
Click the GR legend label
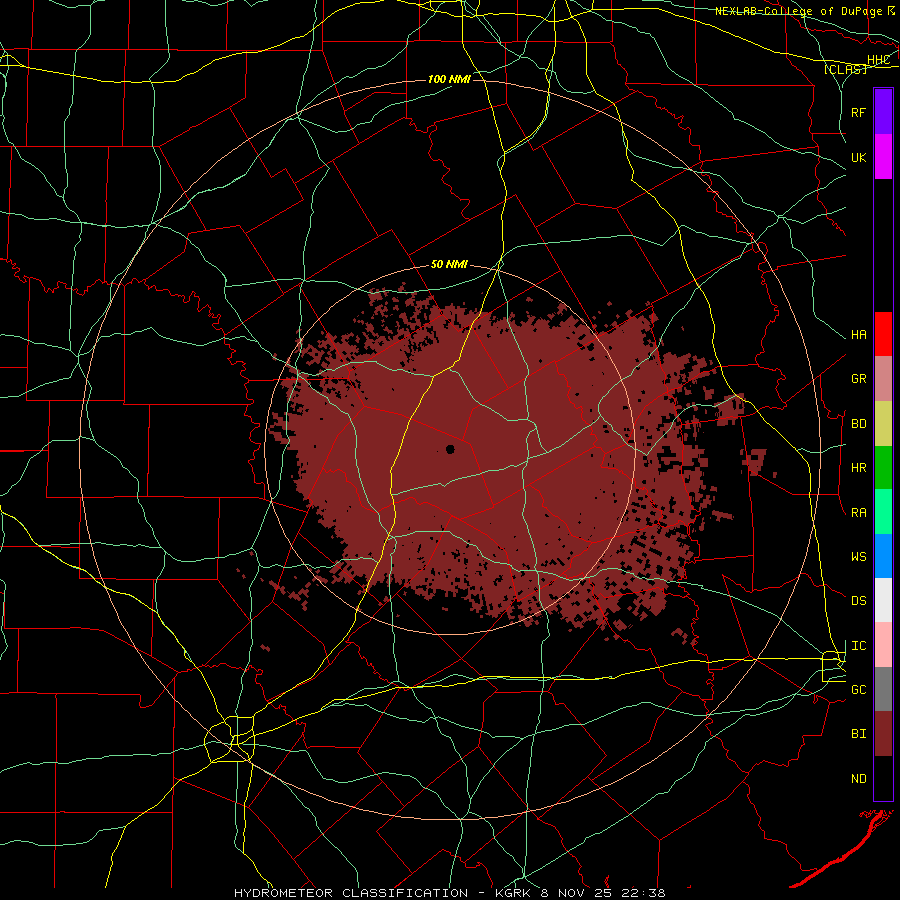click(x=859, y=379)
